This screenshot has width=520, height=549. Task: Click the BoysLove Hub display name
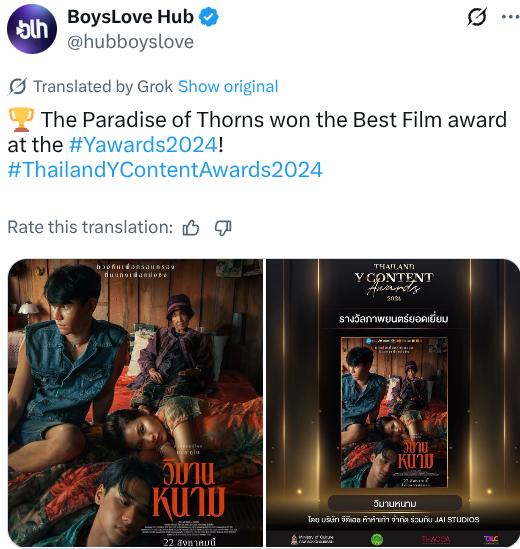[x=130, y=17]
